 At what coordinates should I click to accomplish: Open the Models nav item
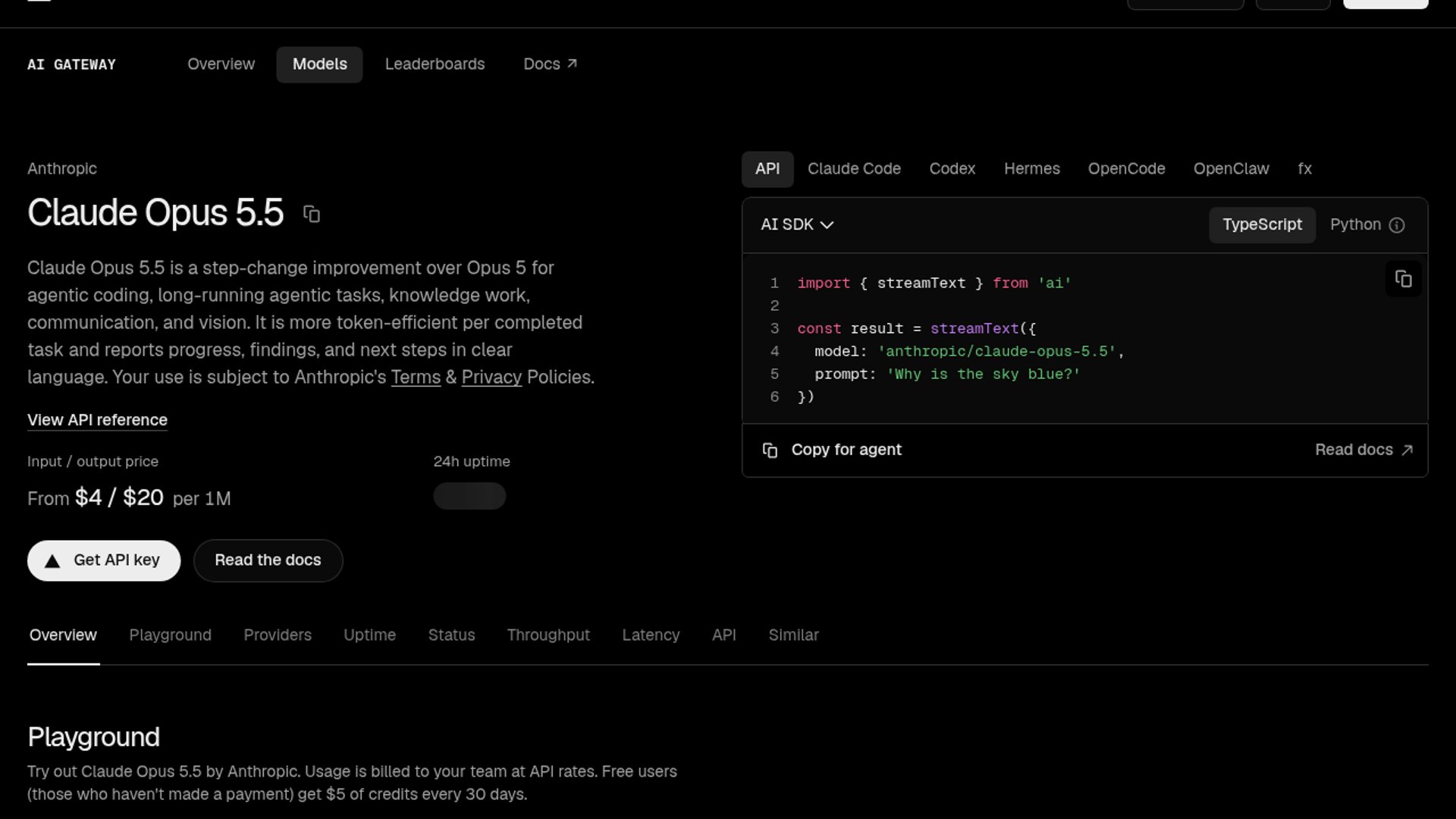pos(319,64)
